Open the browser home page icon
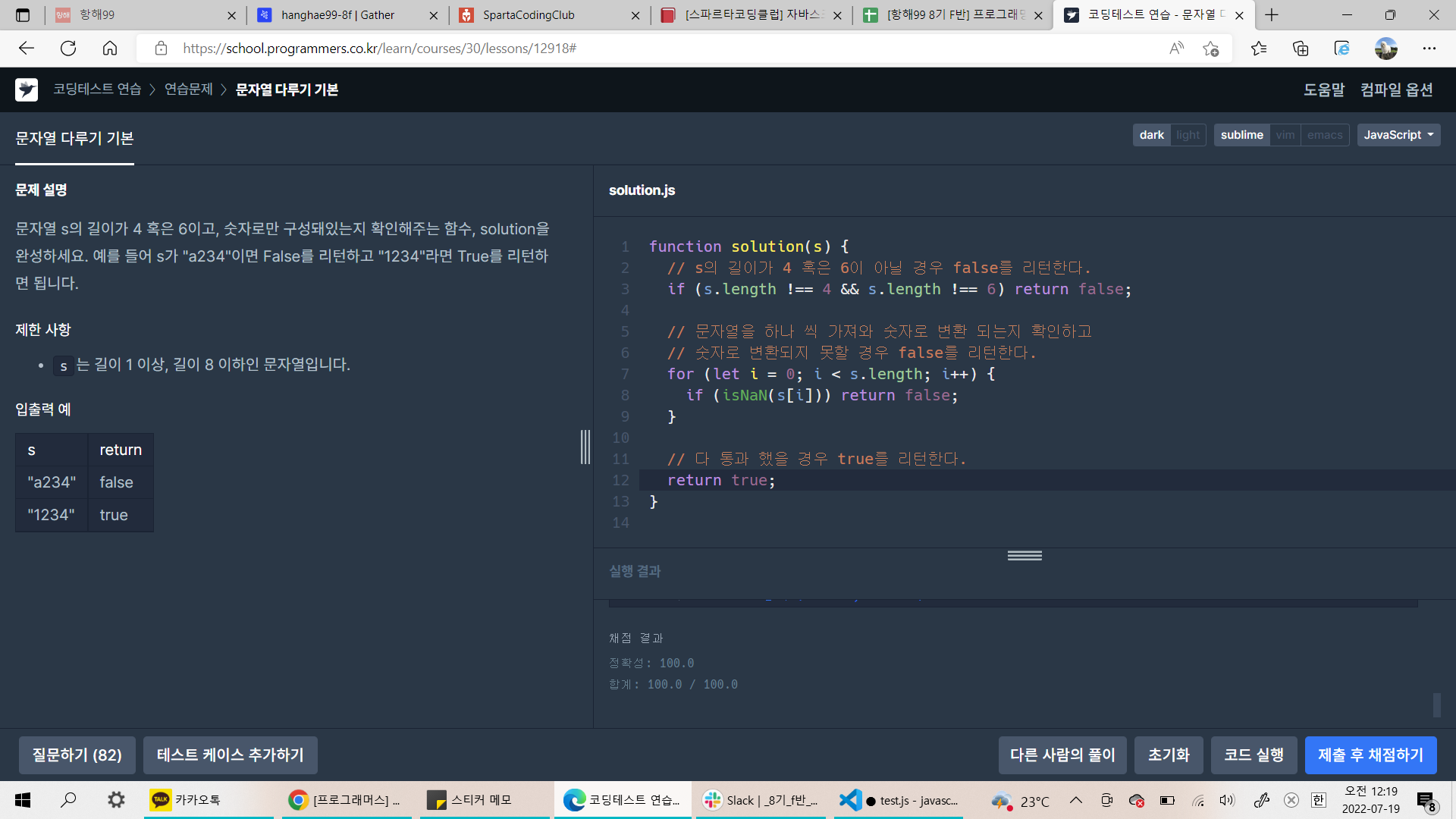Screen dimensions: 1456x819 click(x=110, y=49)
